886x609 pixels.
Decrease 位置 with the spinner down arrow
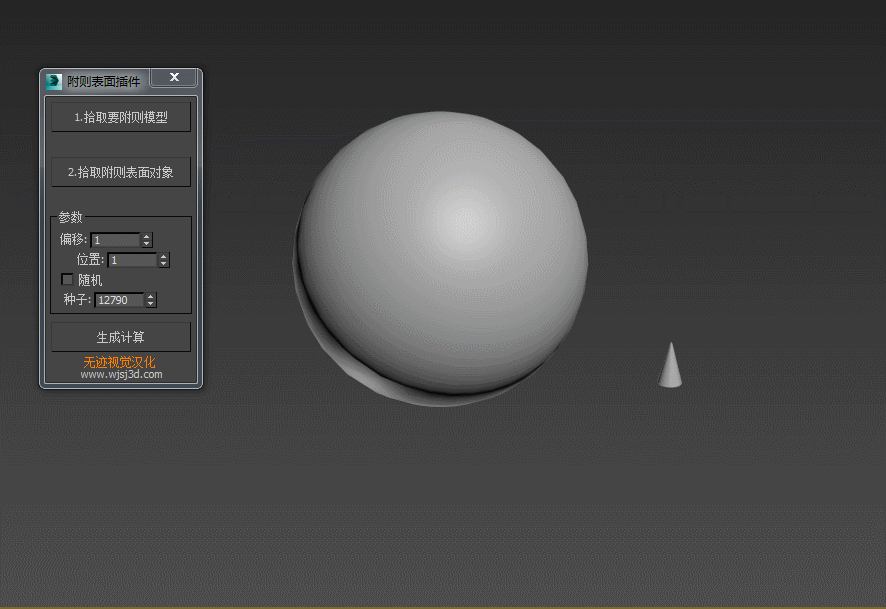164,264
